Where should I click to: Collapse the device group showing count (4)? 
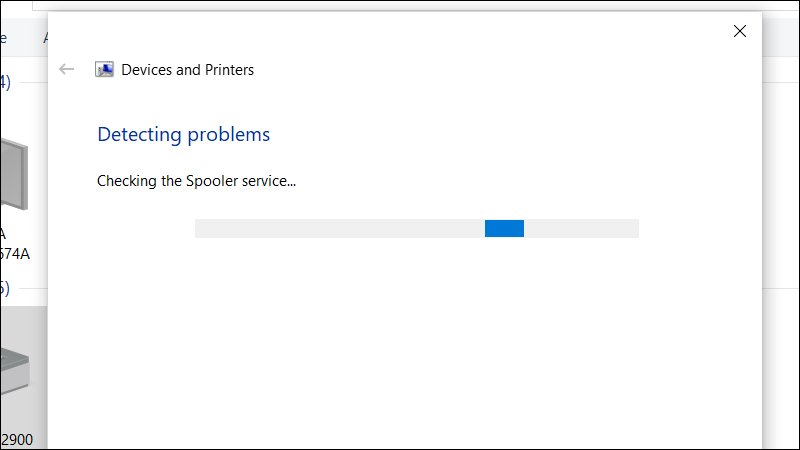5,82
